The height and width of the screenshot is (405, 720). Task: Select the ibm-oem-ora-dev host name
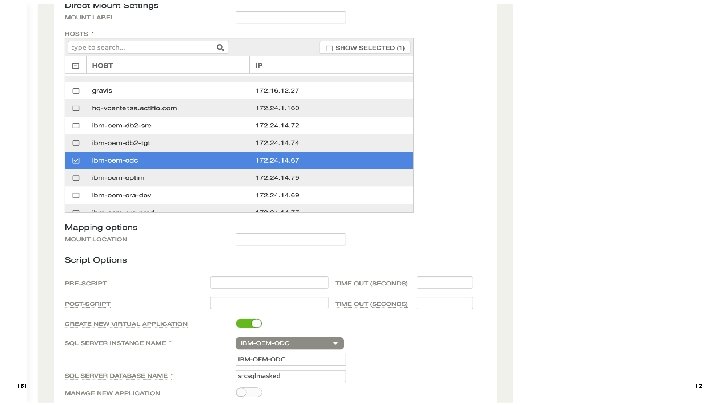point(121,196)
